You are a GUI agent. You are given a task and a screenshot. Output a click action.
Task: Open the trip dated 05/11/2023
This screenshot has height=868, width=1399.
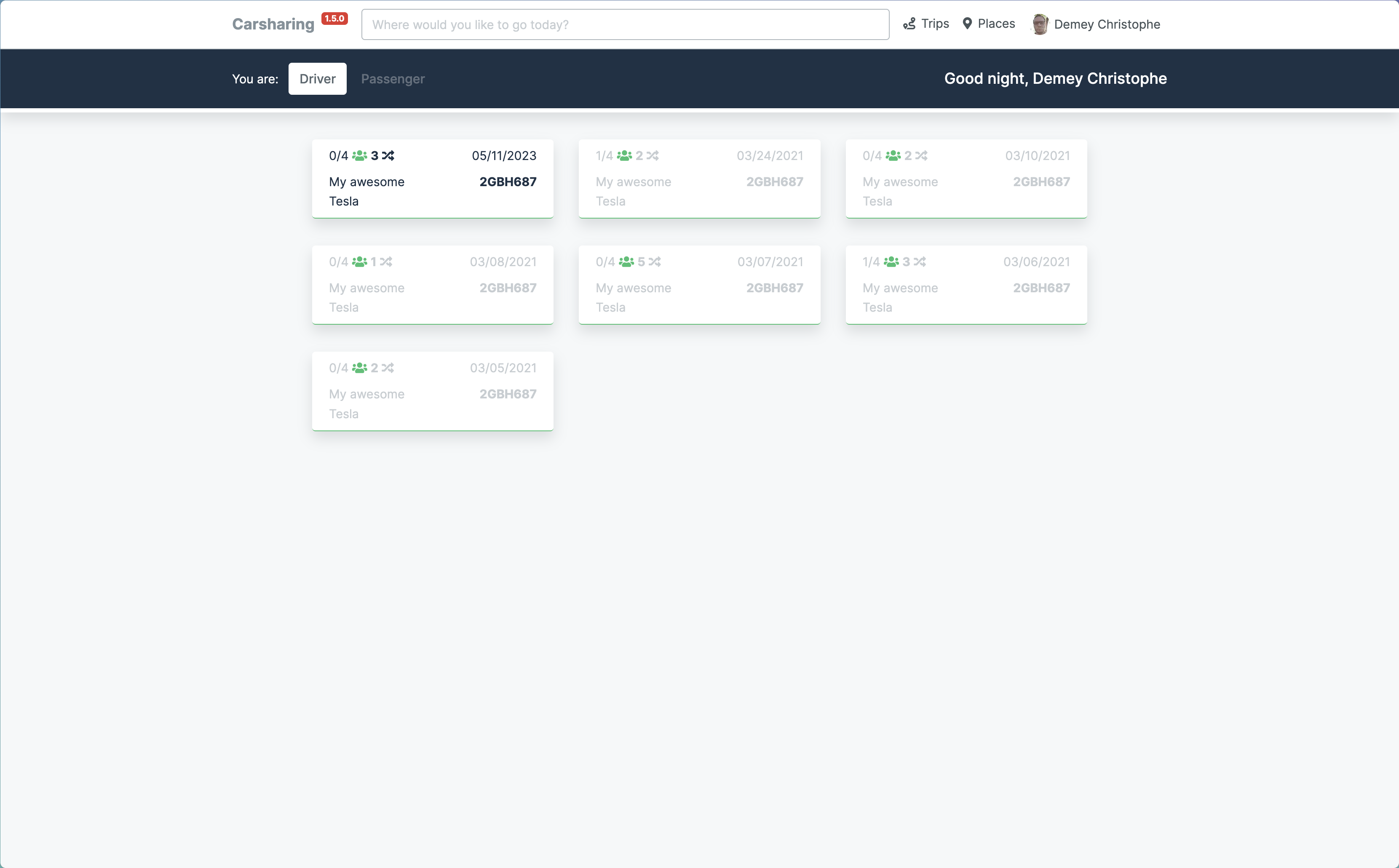433,179
